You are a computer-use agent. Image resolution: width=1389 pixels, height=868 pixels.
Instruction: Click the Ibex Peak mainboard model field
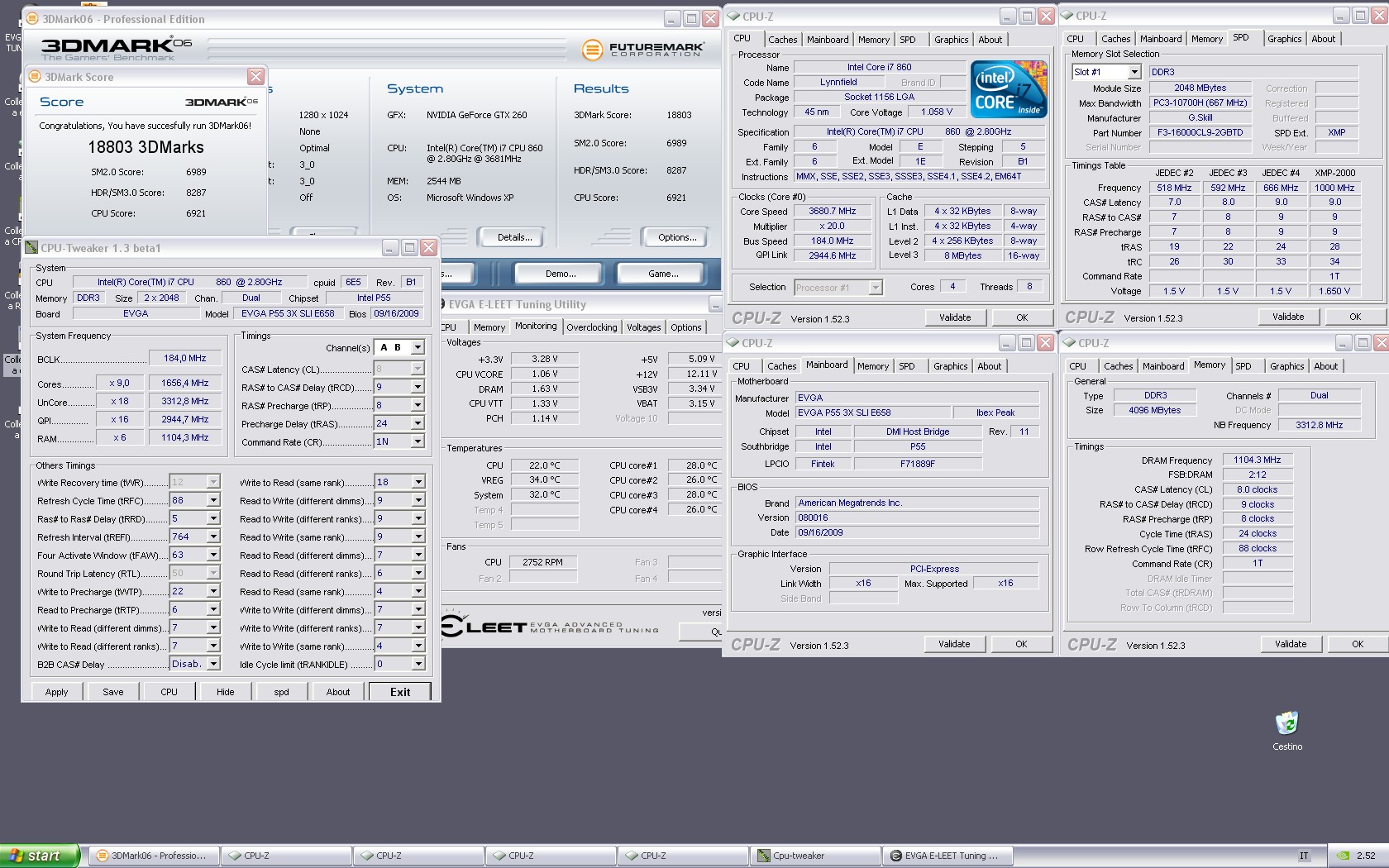tap(995, 413)
